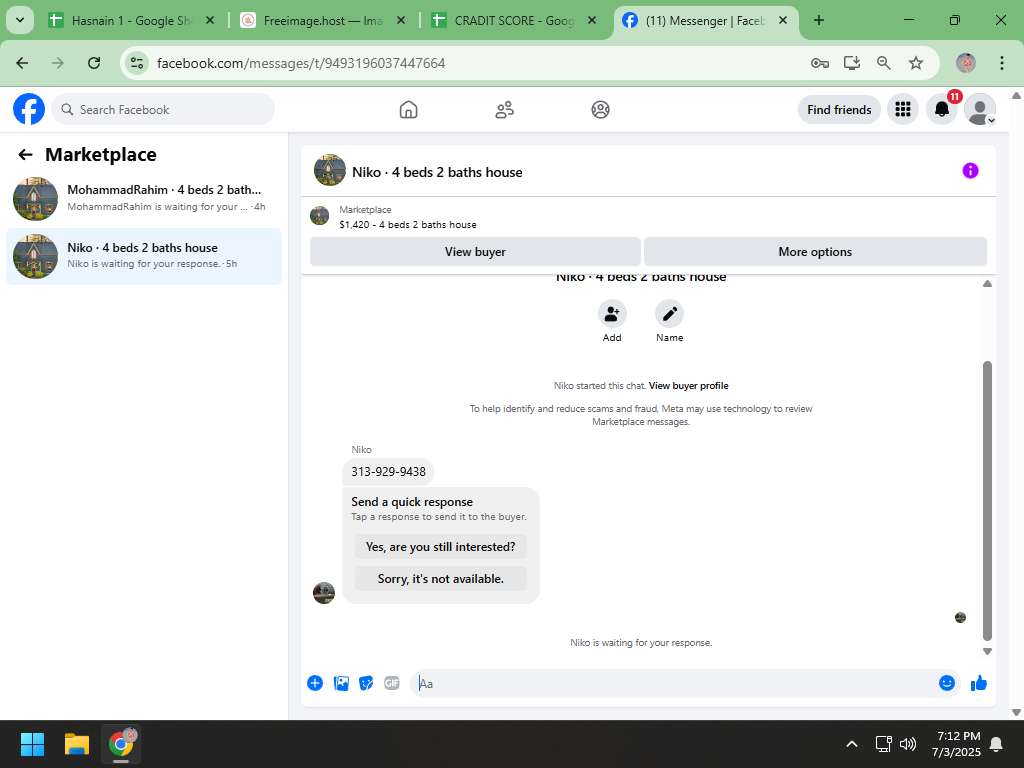Open the taskbar clock showing 7:12 PM
The width and height of the screenshot is (1024, 768).
[957, 744]
